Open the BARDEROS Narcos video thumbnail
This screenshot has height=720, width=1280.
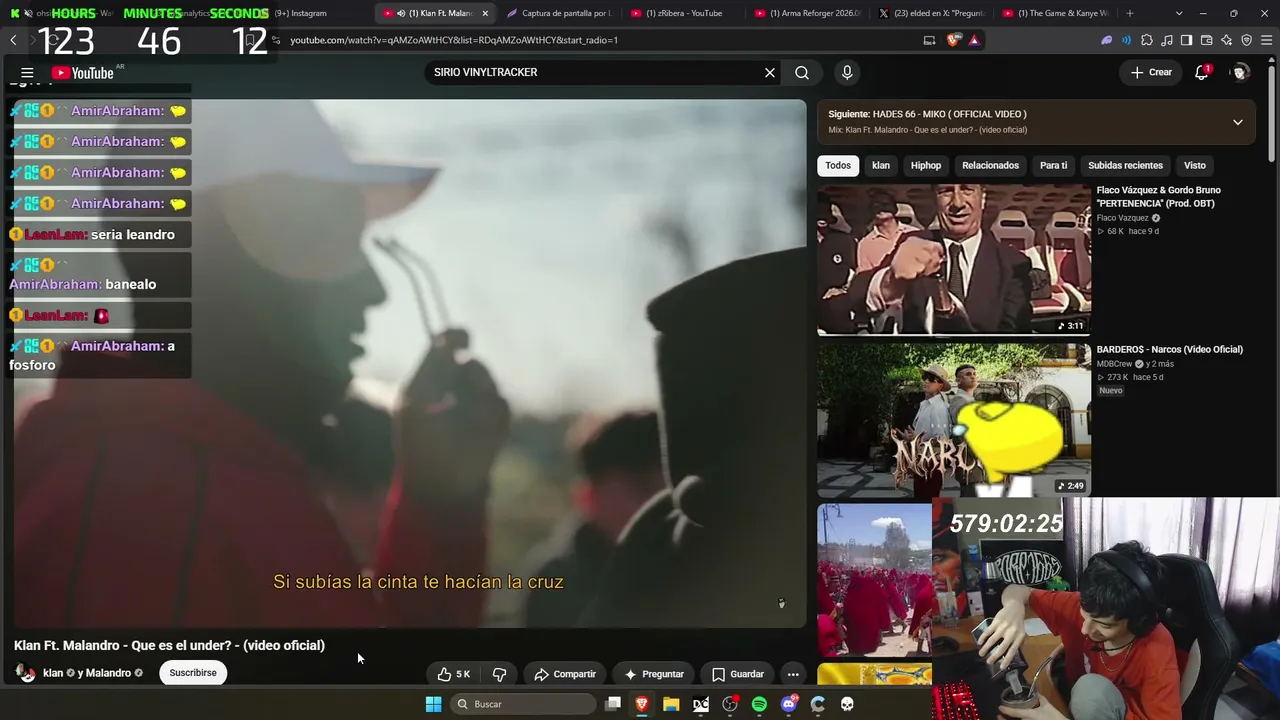(x=954, y=420)
